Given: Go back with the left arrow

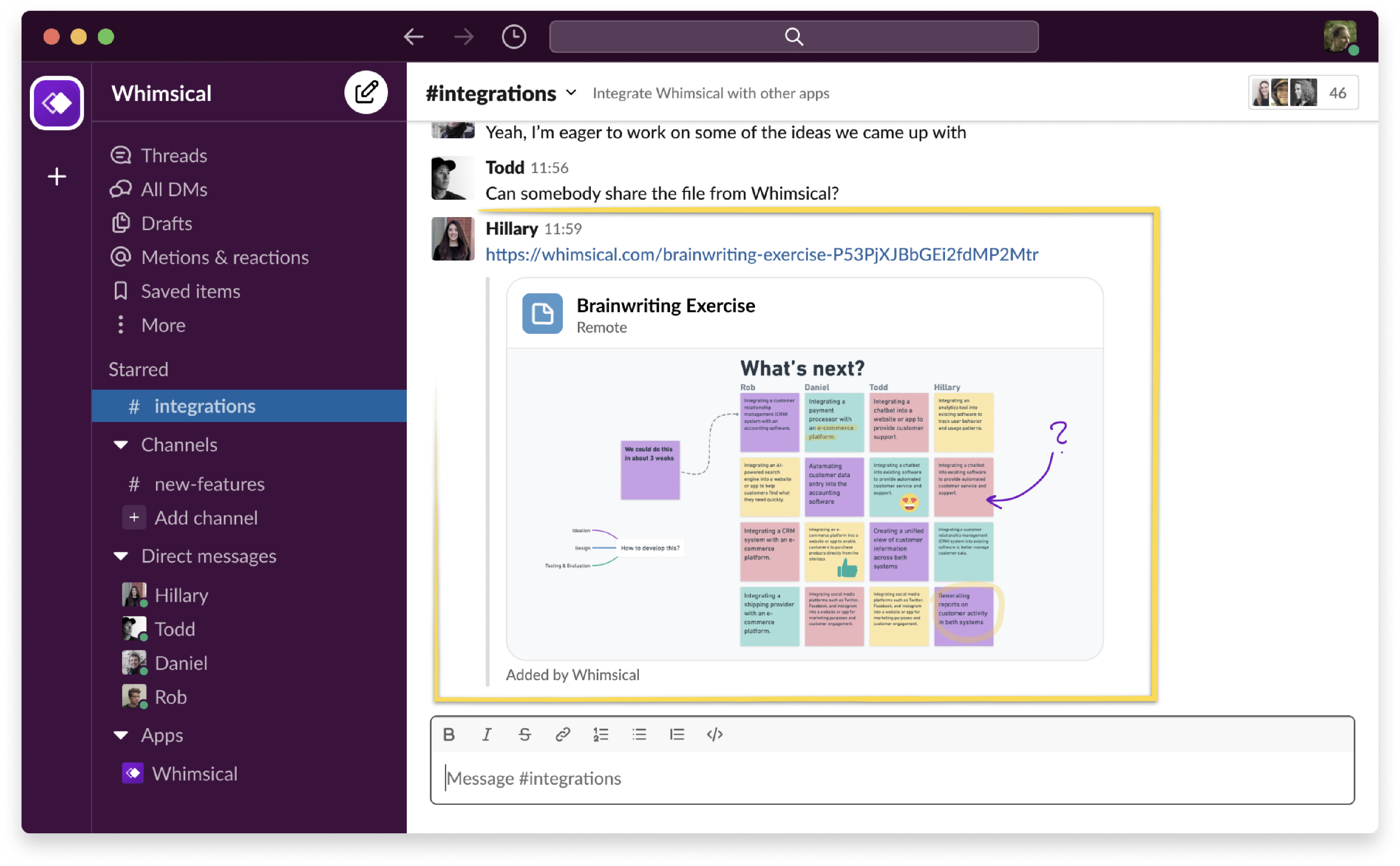Looking at the screenshot, I should tap(413, 37).
